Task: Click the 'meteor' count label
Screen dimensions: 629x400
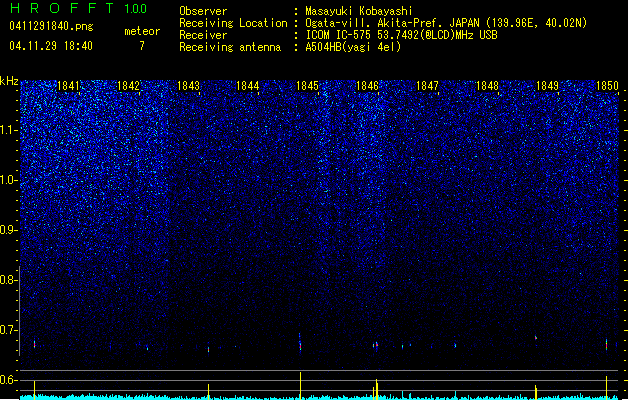Action: 142,31
